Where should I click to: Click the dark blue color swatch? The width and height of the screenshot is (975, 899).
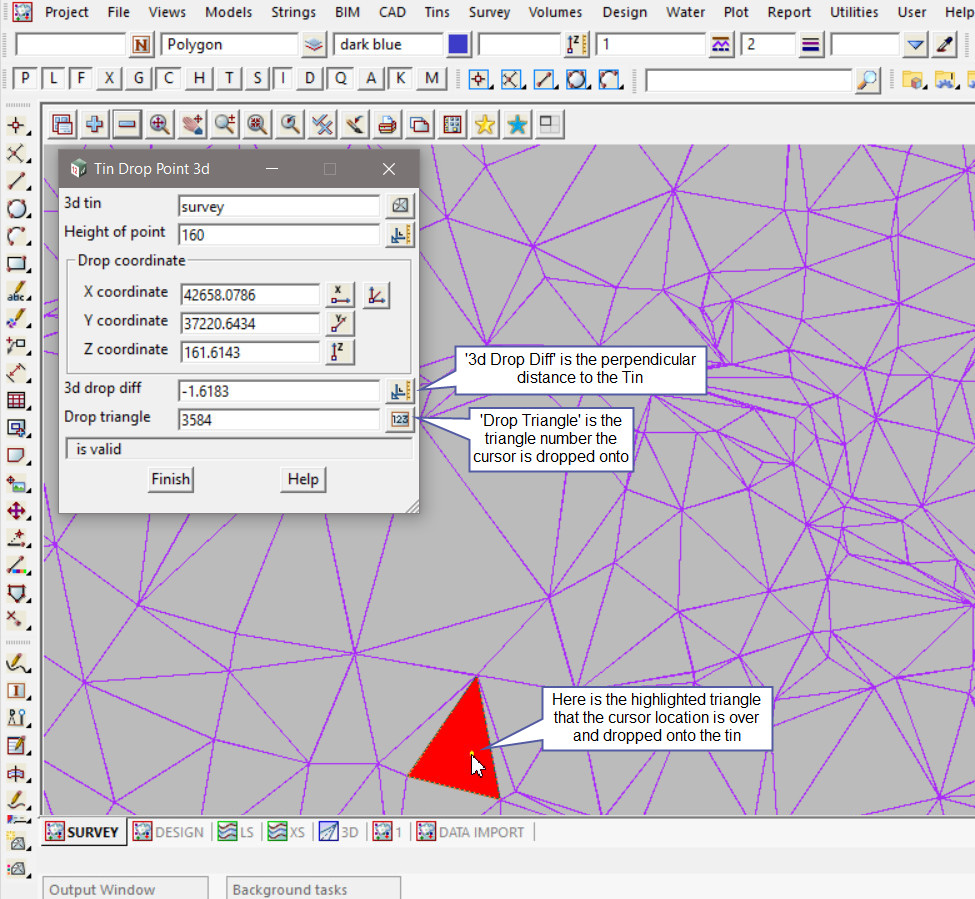click(459, 45)
